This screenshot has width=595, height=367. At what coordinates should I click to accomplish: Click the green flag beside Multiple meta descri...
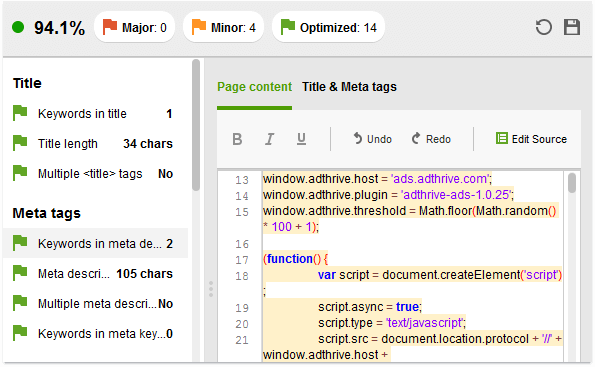point(20,302)
